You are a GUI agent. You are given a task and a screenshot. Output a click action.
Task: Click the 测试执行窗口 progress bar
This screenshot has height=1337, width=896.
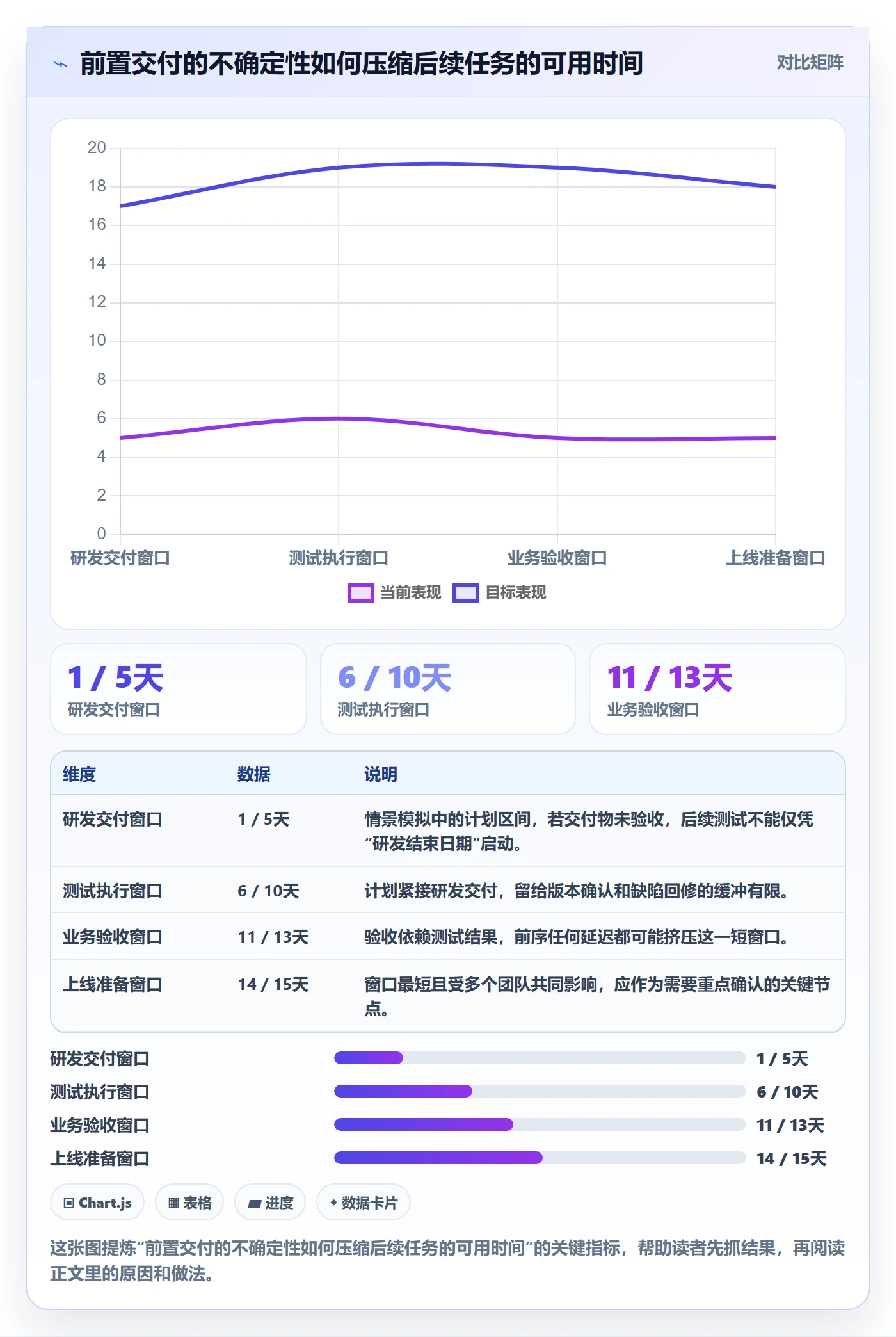pyautogui.click(x=540, y=1091)
